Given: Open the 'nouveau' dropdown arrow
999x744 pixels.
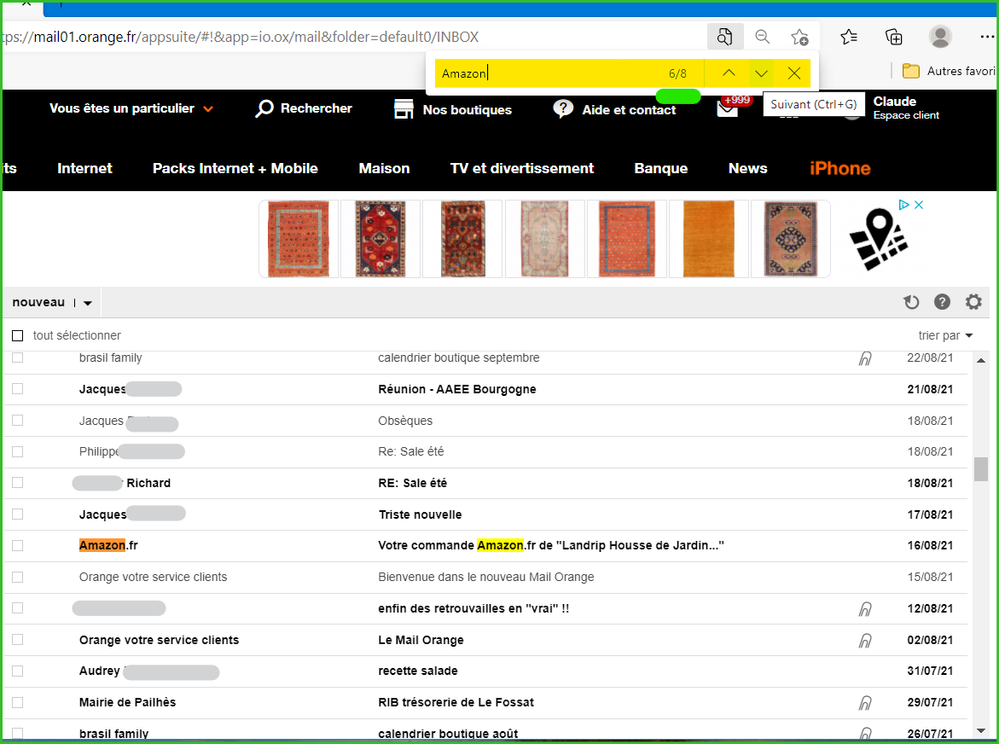Looking at the screenshot, I should [x=88, y=303].
